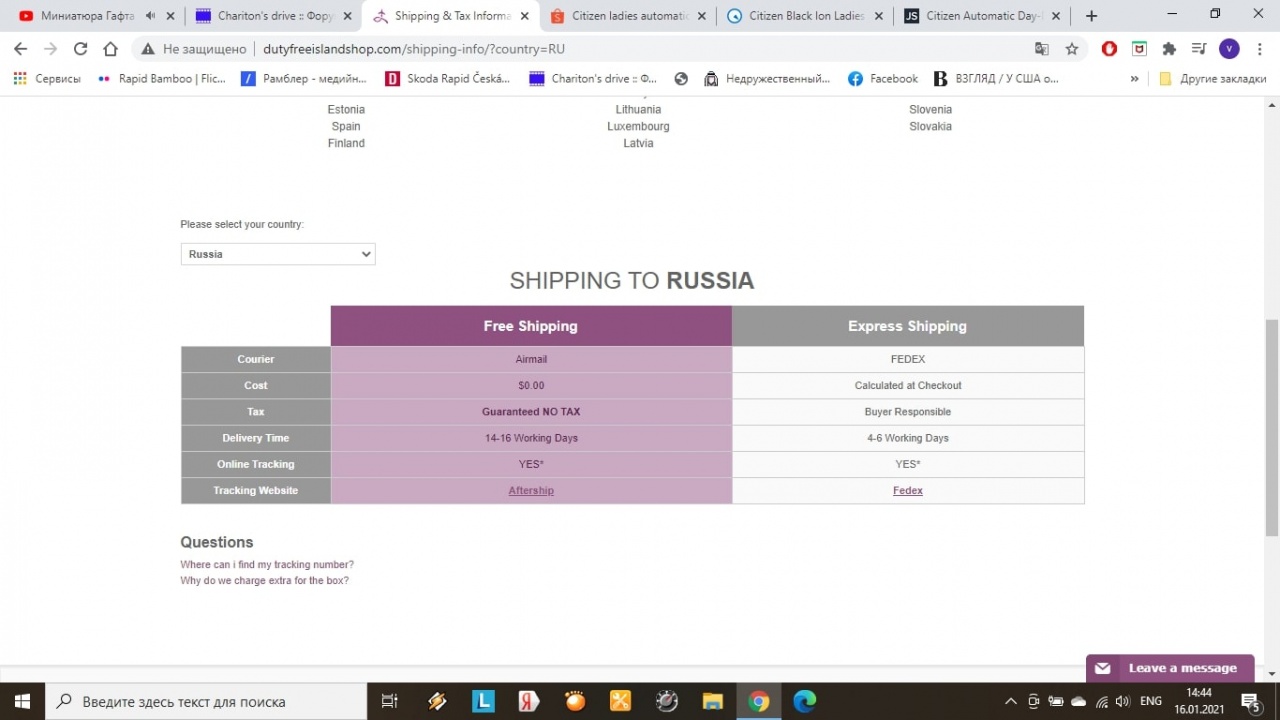Open the Chrome profile avatar
Screen dimensions: 1280x720
click(x=1229, y=49)
